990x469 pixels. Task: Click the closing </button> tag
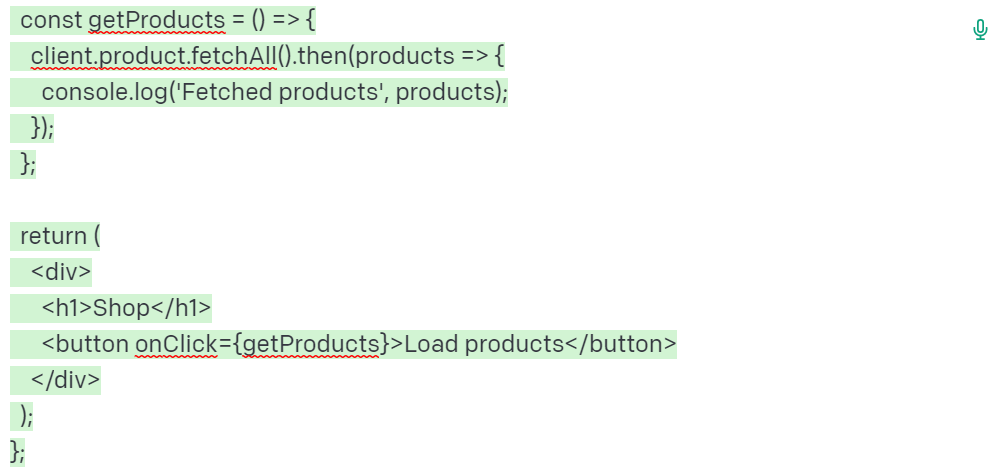pyautogui.click(x=620, y=345)
